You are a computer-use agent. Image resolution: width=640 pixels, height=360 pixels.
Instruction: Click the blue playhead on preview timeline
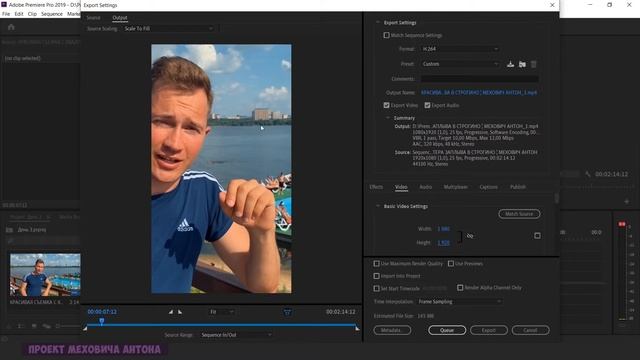click(x=102, y=321)
